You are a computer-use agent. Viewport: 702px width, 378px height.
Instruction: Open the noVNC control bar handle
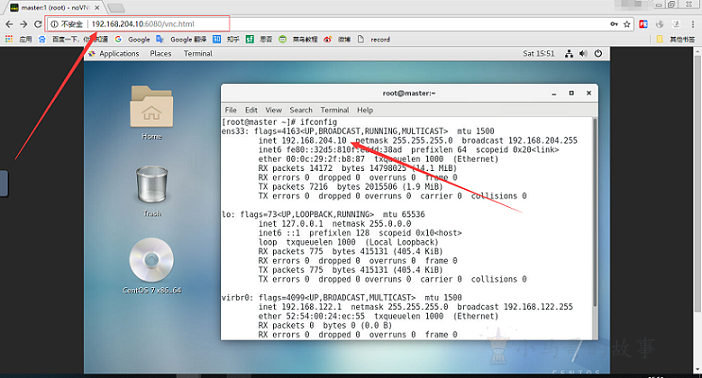coord(4,183)
